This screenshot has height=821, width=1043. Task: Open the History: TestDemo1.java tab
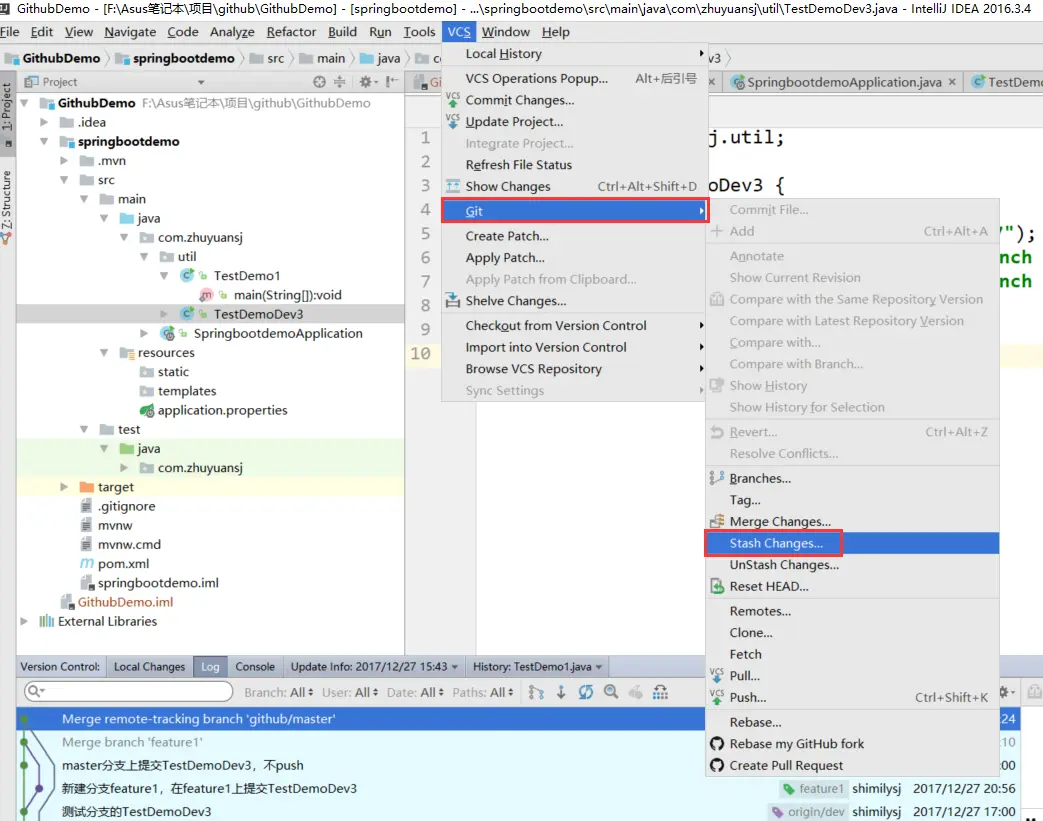pos(536,667)
